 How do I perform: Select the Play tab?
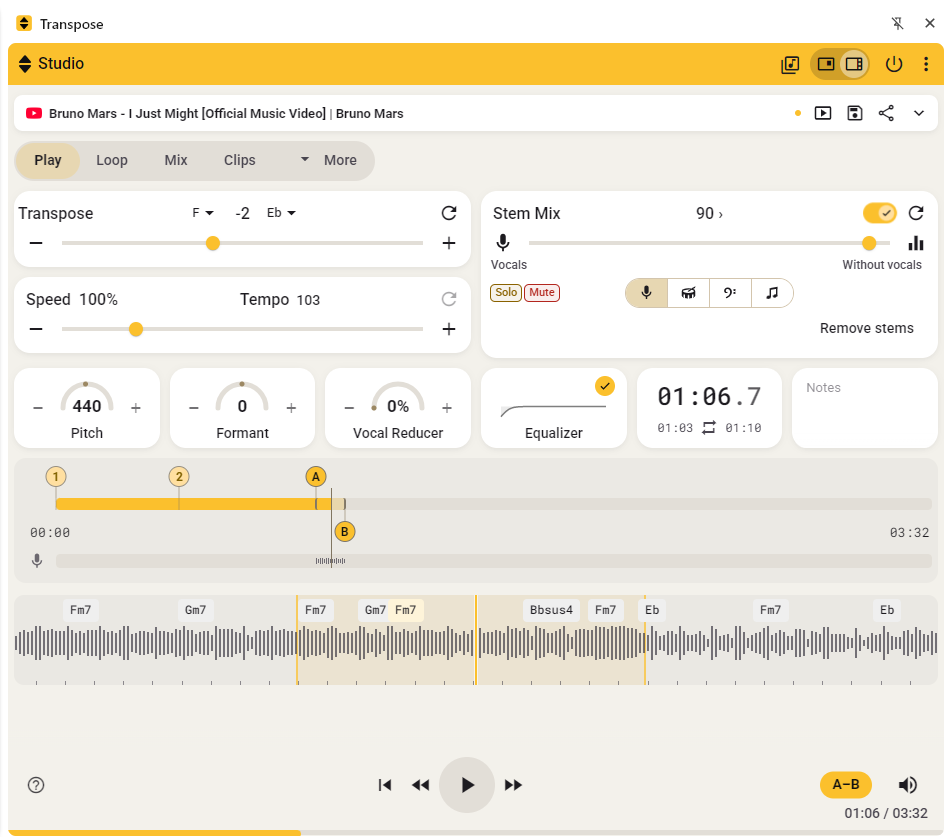tap(48, 161)
